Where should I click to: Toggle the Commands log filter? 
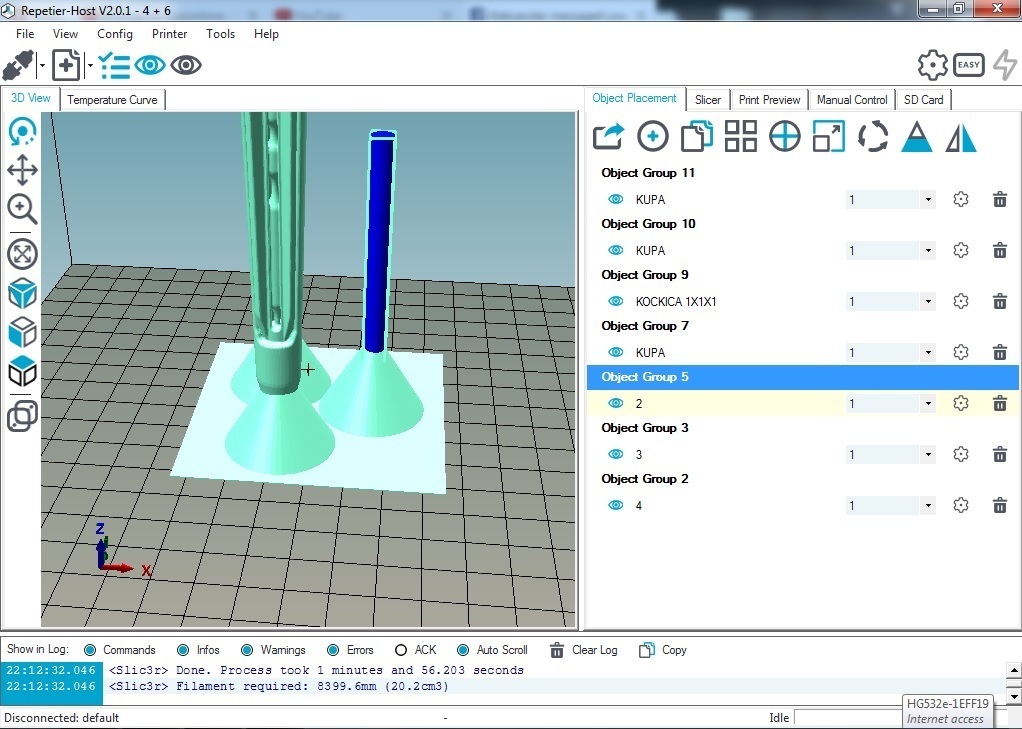[91, 650]
